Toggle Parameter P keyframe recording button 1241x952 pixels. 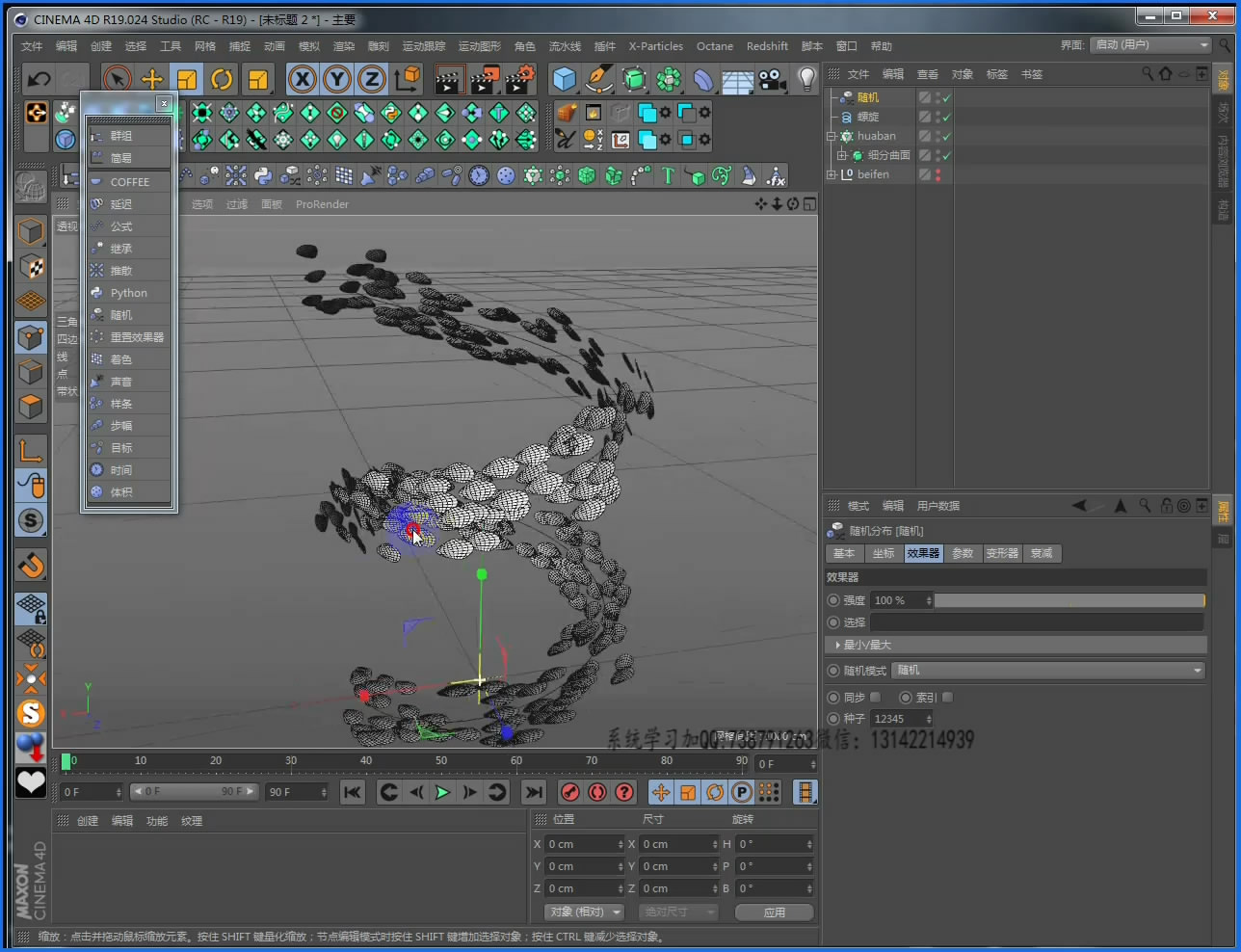tap(742, 792)
